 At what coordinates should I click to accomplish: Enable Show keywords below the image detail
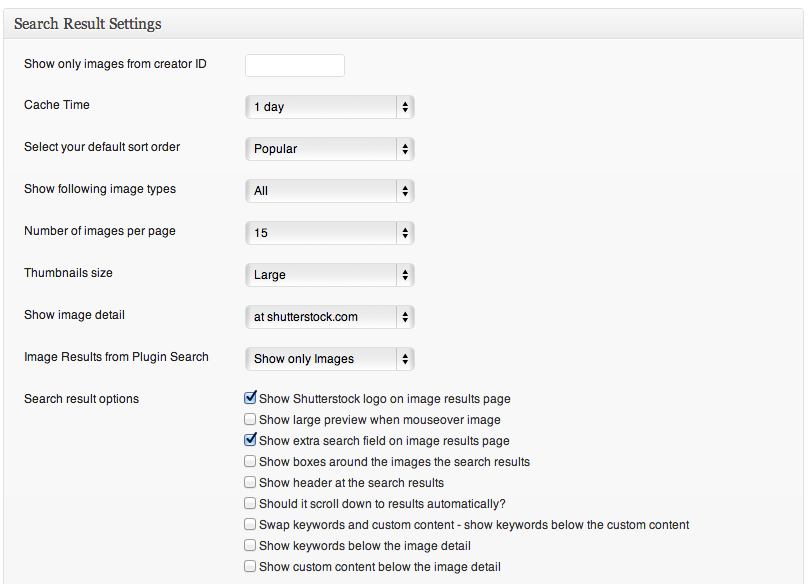250,545
